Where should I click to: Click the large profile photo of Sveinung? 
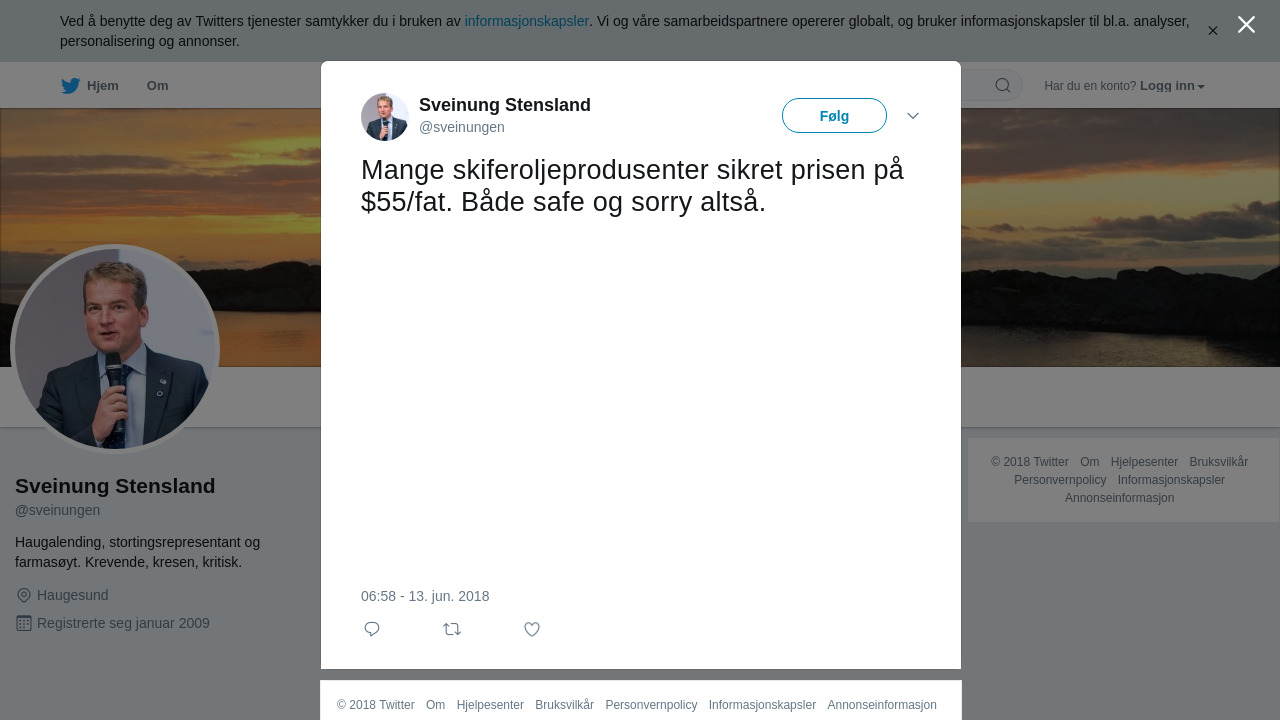point(115,349)
